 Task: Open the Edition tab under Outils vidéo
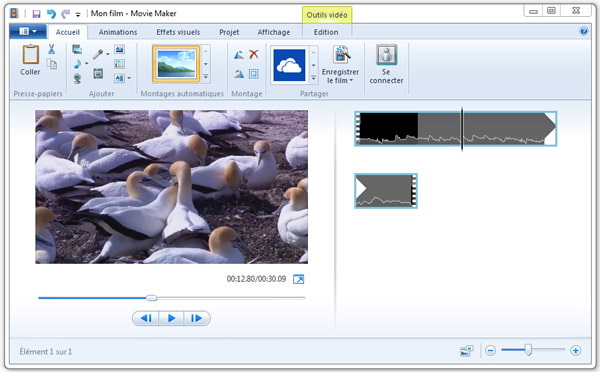[326, 32]
